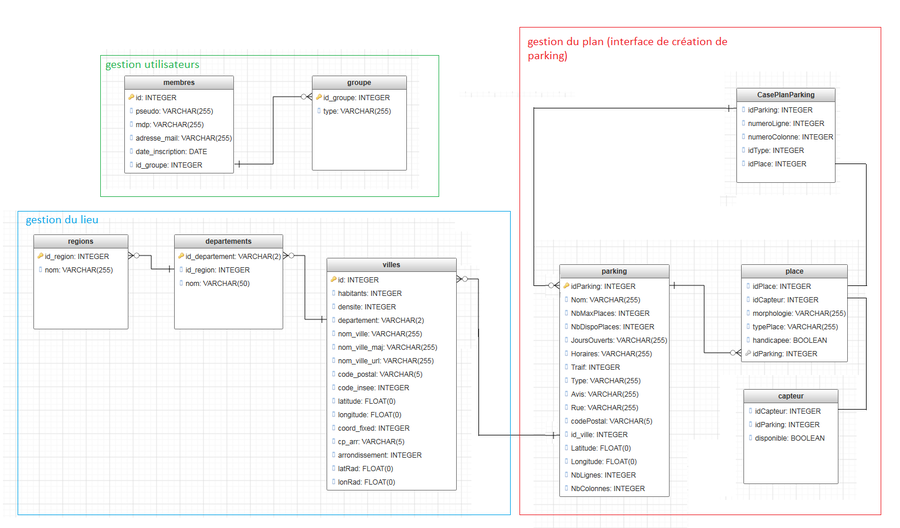Screen dimensions: 900x528
Task: Select the NbMaxPlaces field in parking
Action: click(x=610, y=313)
